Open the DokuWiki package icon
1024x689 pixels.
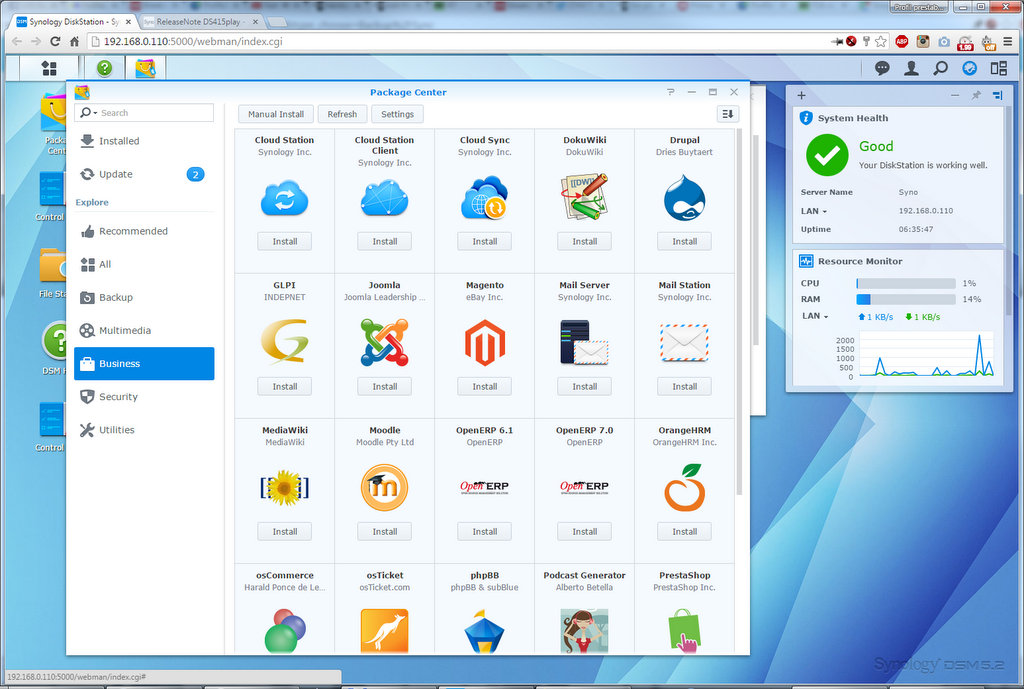point(584,197)
